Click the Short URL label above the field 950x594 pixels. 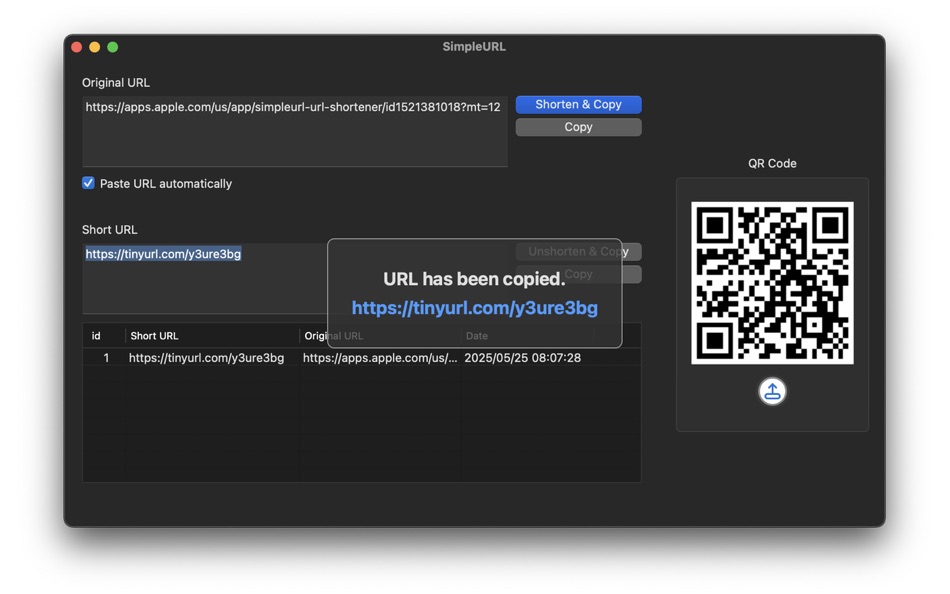[x=110, y=230]
